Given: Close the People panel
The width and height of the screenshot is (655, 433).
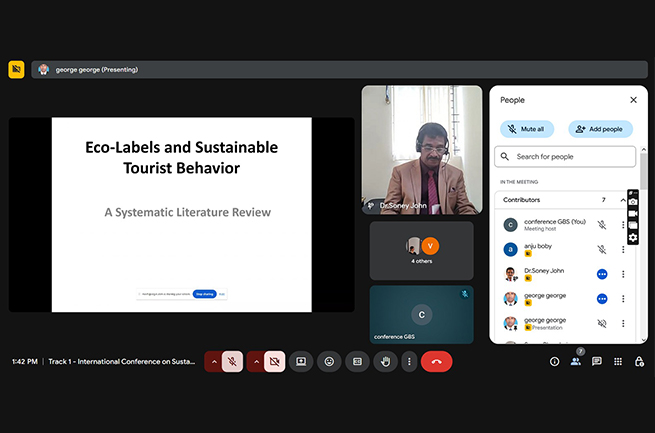Looking at the screenshot, I should (633, 100).
